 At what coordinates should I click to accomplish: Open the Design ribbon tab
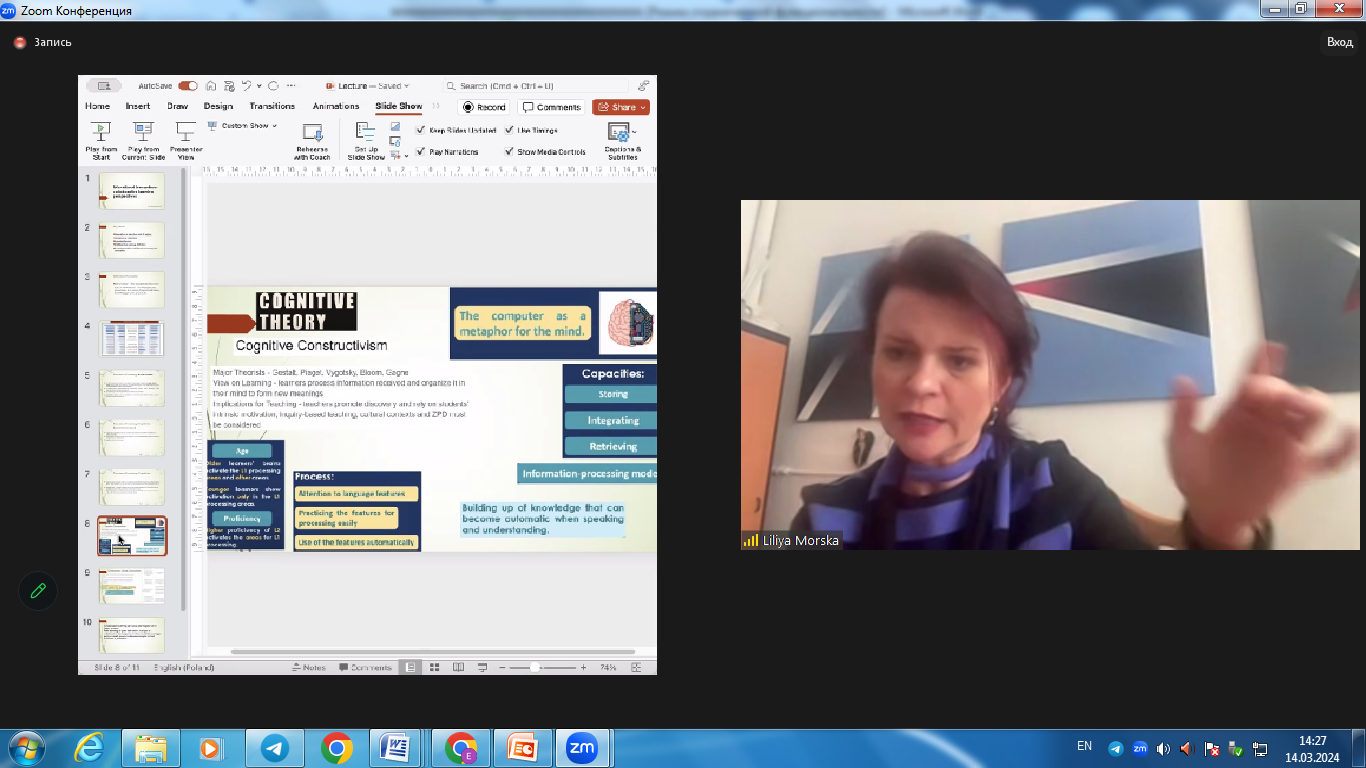tap(218, 106)
